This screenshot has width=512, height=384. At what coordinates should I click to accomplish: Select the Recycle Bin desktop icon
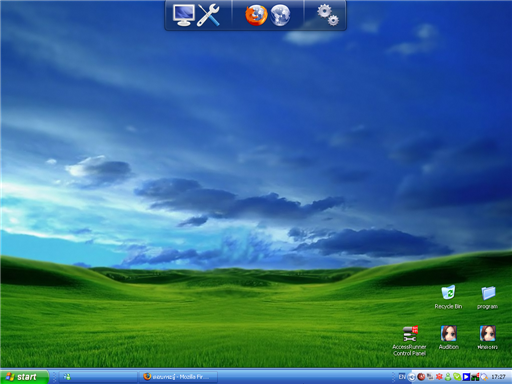coord(448,297)
